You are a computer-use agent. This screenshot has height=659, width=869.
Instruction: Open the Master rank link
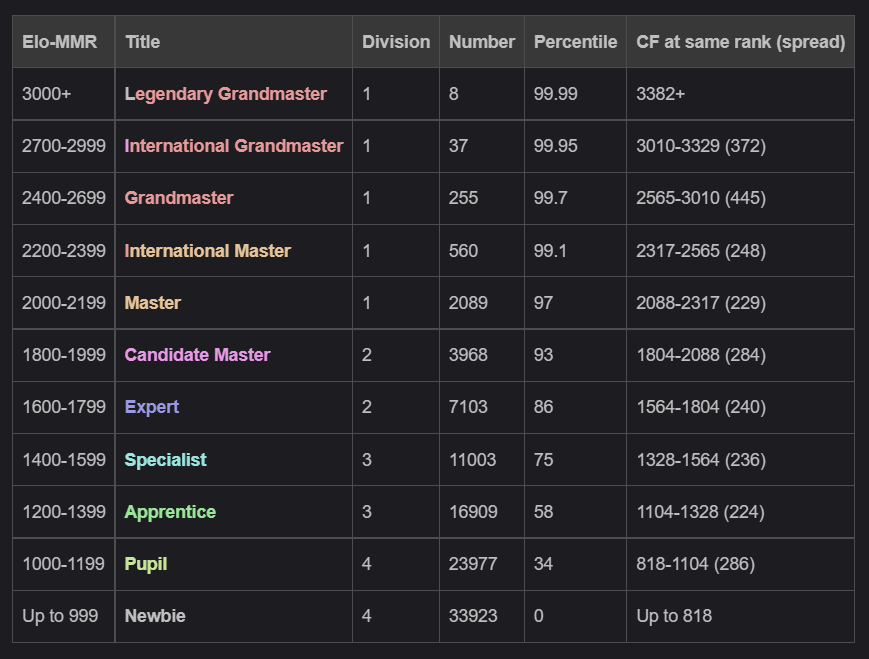pyautogui.click(x=152, y=303)
